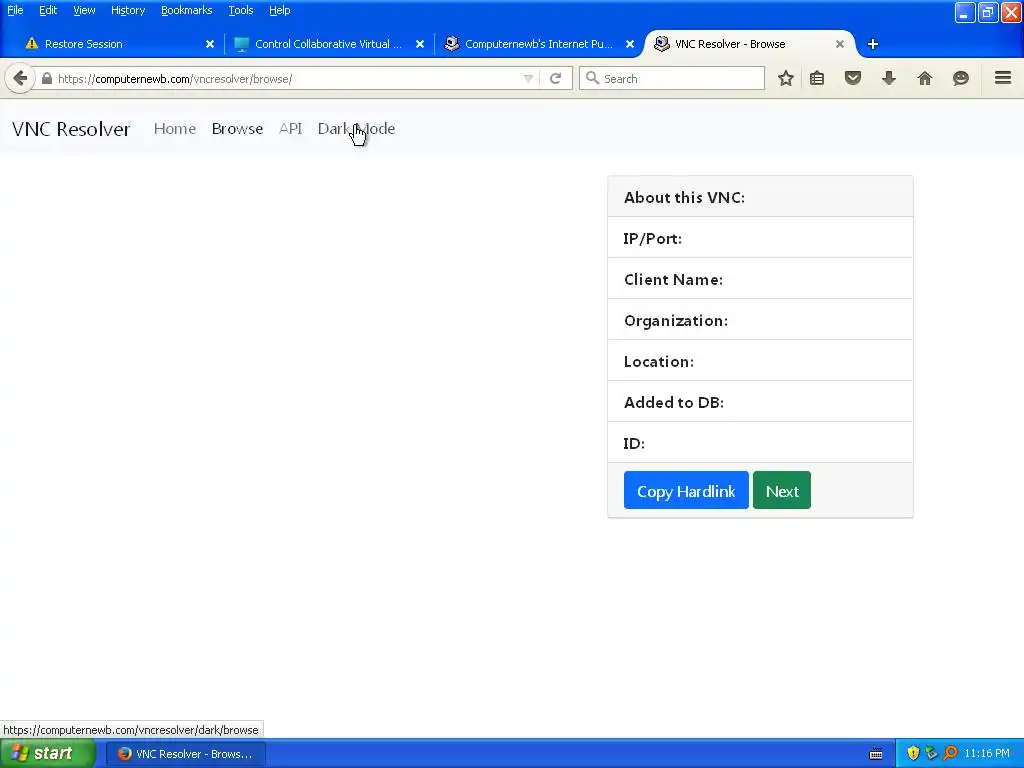Click the magnifier icon in search box
Viewport: 1024px width, 768px height.
(592, 78)
